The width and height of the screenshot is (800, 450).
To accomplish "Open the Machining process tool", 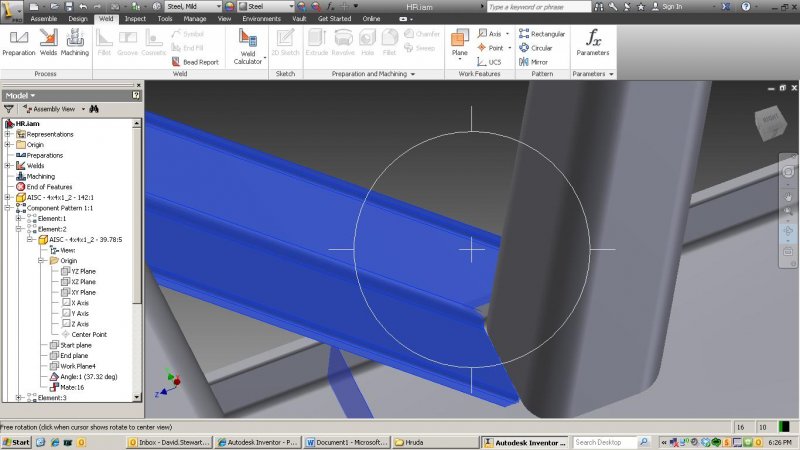I will 74,43.
